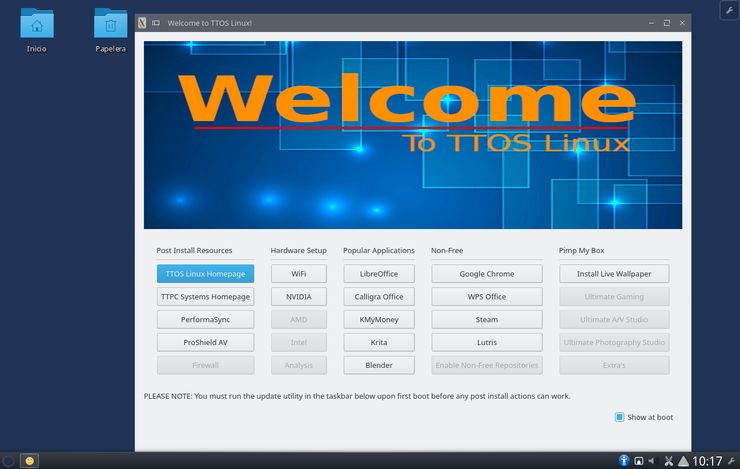This screenshot has height=469, width=740.
Task: Open the removable devices tray icon
Action: (x=639, y=461)
